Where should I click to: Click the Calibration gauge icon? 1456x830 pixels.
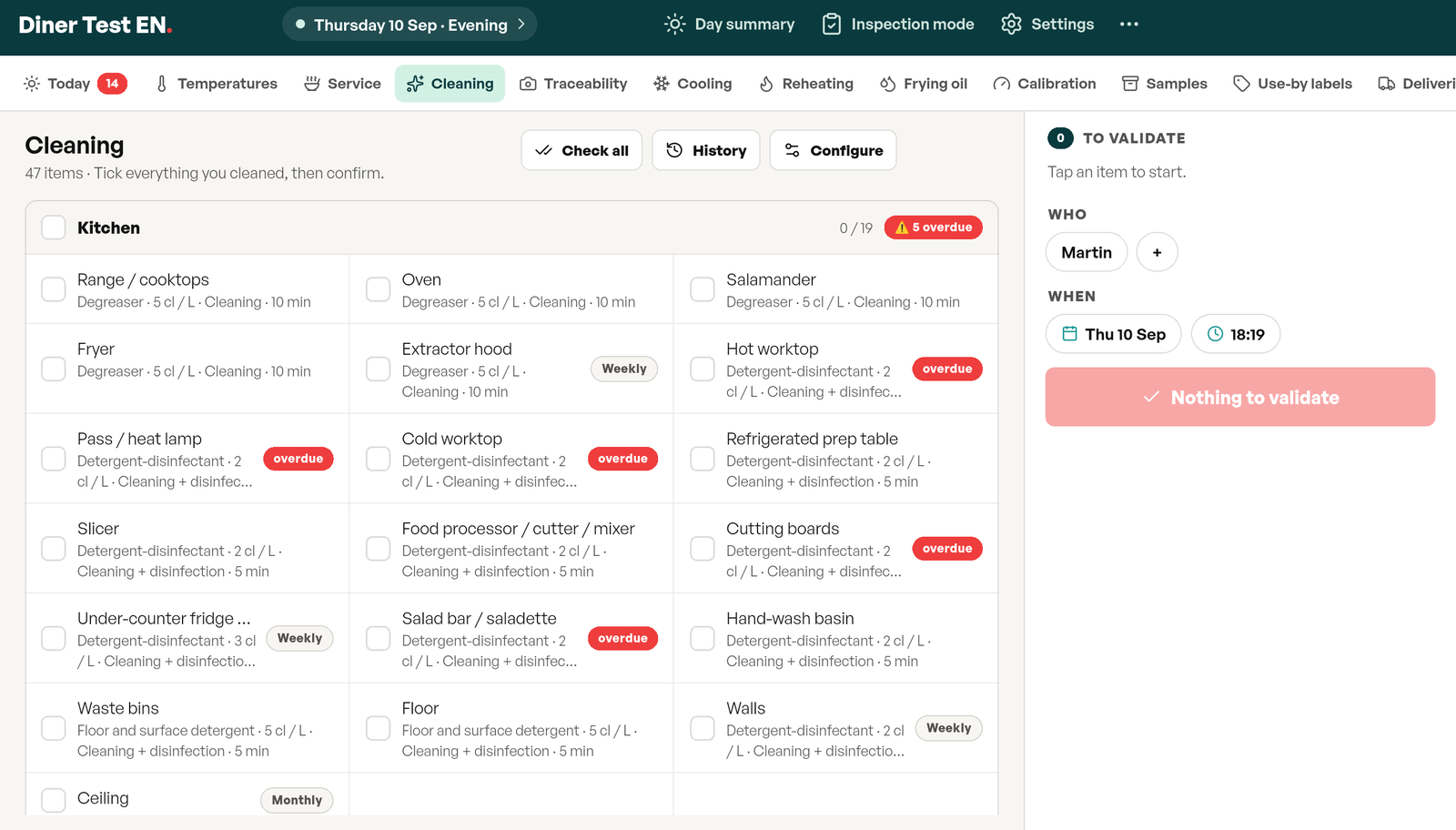pos(1002,84)
